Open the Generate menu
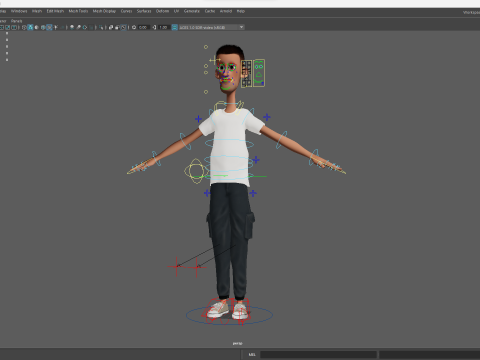The height and width of the screenshot is (360, 480). (192, 11)
